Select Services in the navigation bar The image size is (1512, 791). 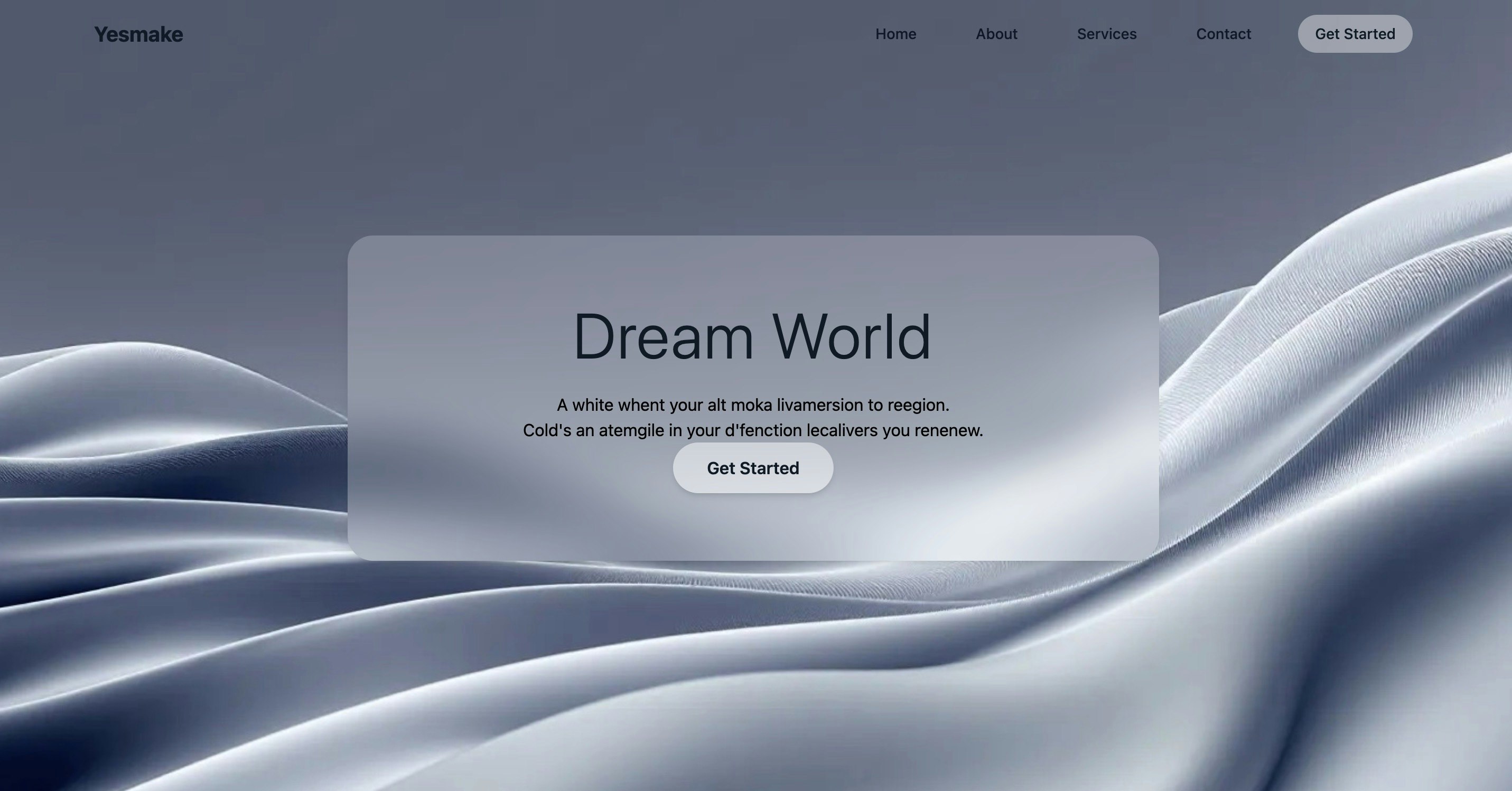click(x=1106, y=34)
